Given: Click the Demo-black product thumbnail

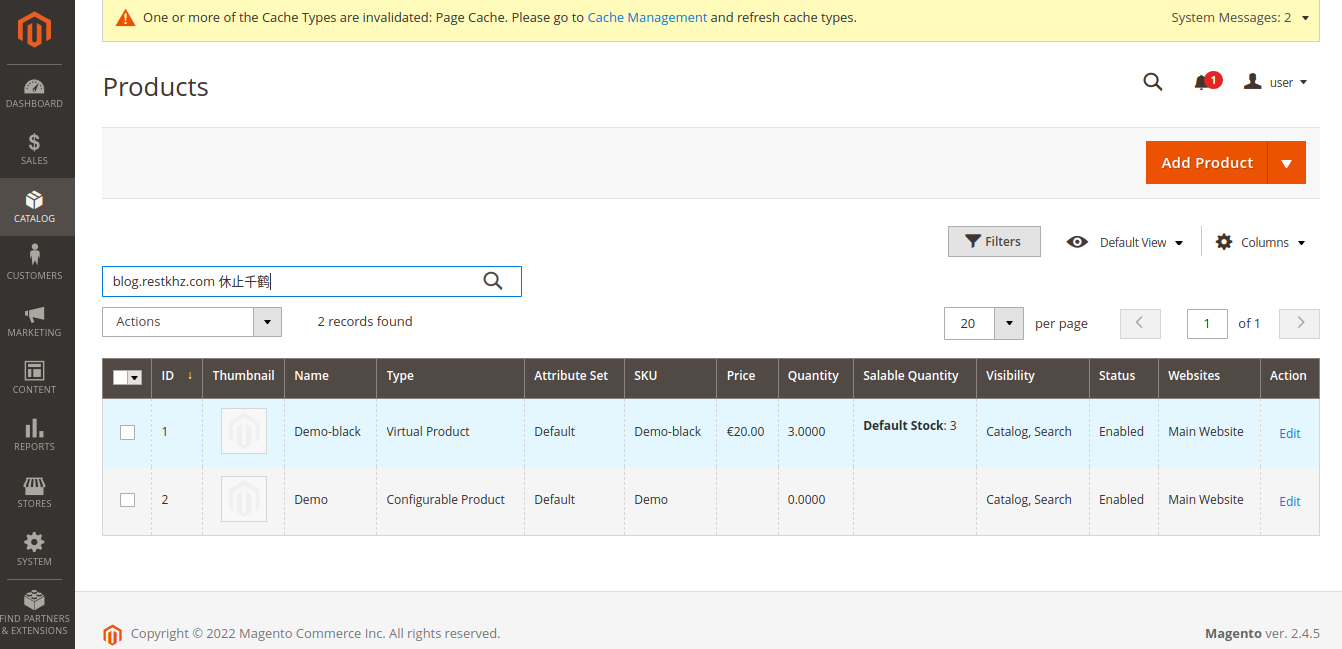Looking at the screenshot, I should pos(244,431).
